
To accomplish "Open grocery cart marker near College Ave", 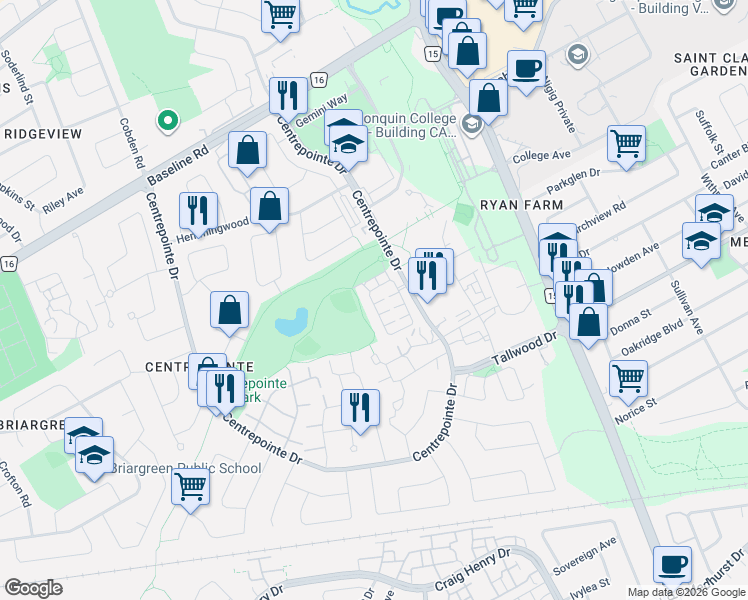I will (x=626, y=147).
